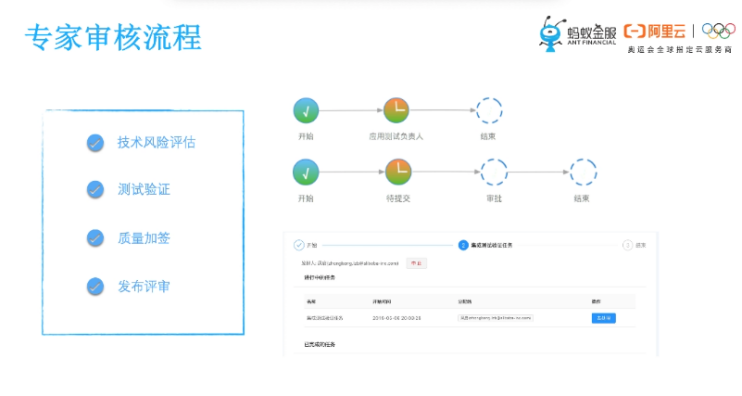Select the text 发布评审
742x396 pixels.
[x=144, y=286]
